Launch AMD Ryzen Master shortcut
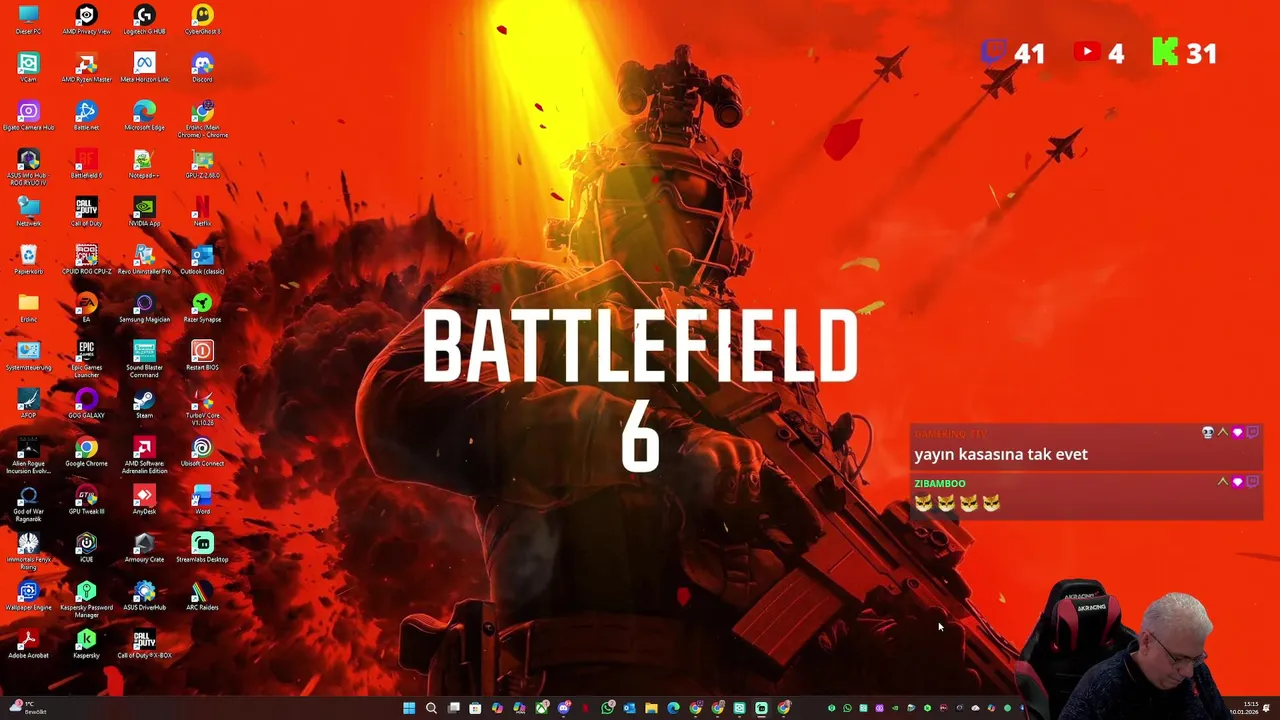 (x=86, y=67)
